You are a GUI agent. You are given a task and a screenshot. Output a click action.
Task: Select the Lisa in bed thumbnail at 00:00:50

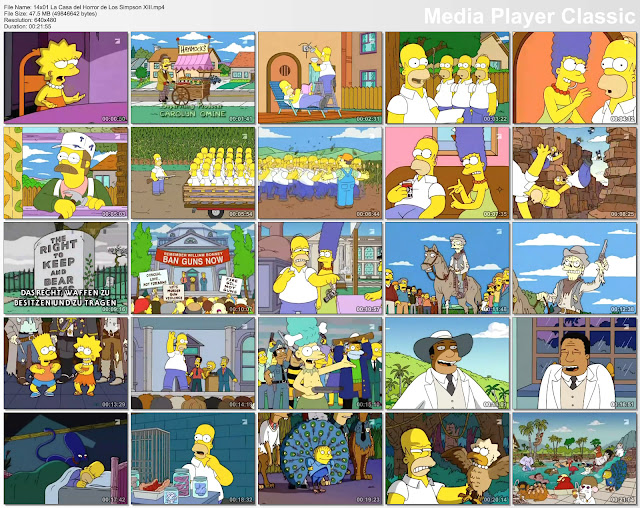pos(66,78)
